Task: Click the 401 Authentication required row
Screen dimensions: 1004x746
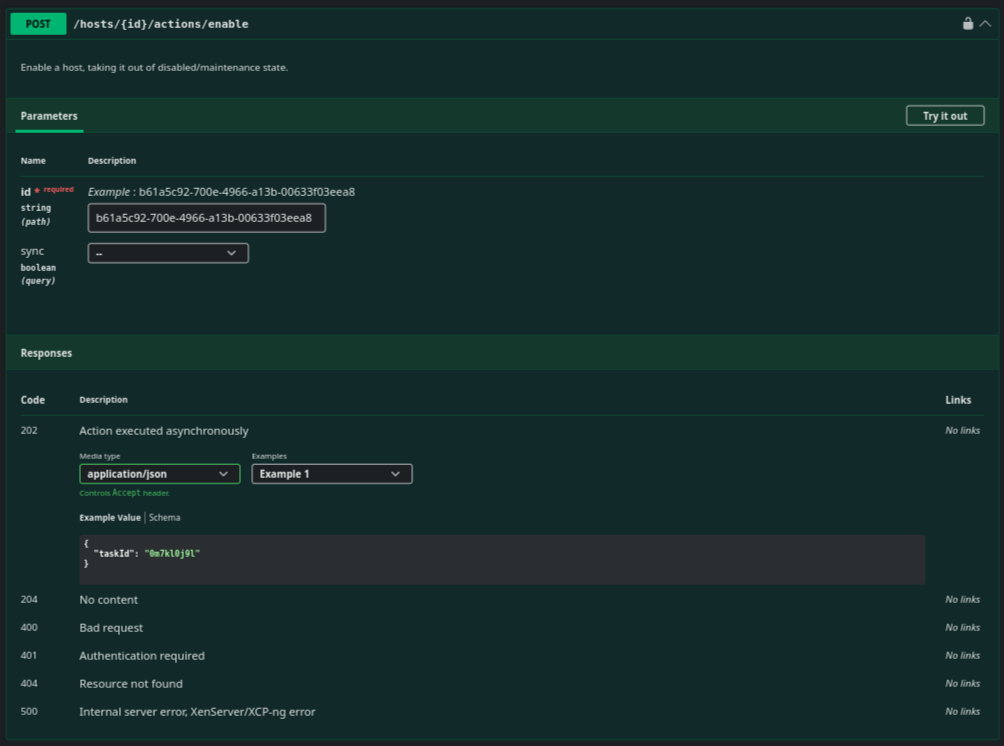Action: pyautogui.click(x=142, y=656)
